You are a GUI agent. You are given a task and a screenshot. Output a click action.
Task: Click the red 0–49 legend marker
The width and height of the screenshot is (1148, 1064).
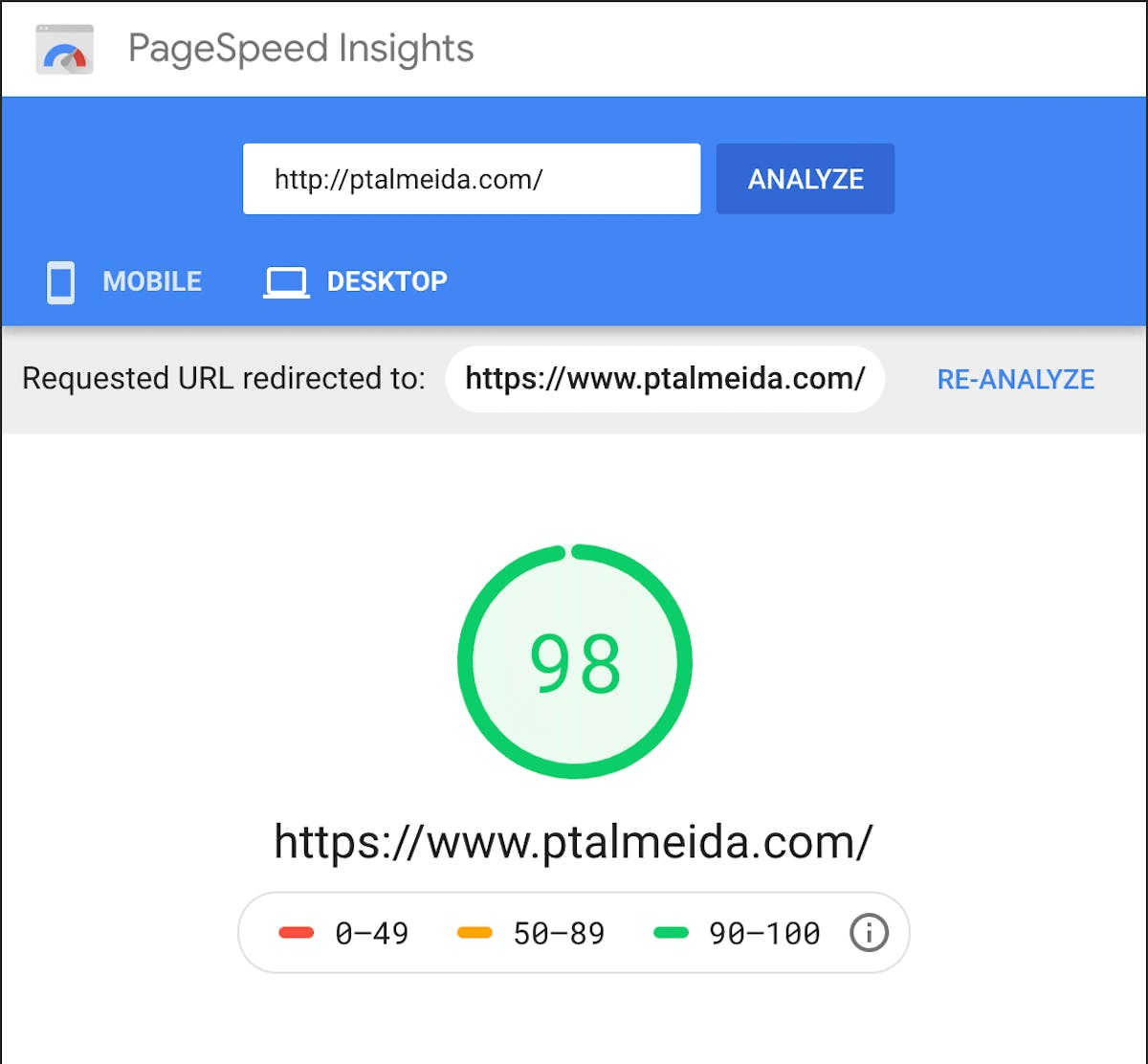click(x=297, y=933)
